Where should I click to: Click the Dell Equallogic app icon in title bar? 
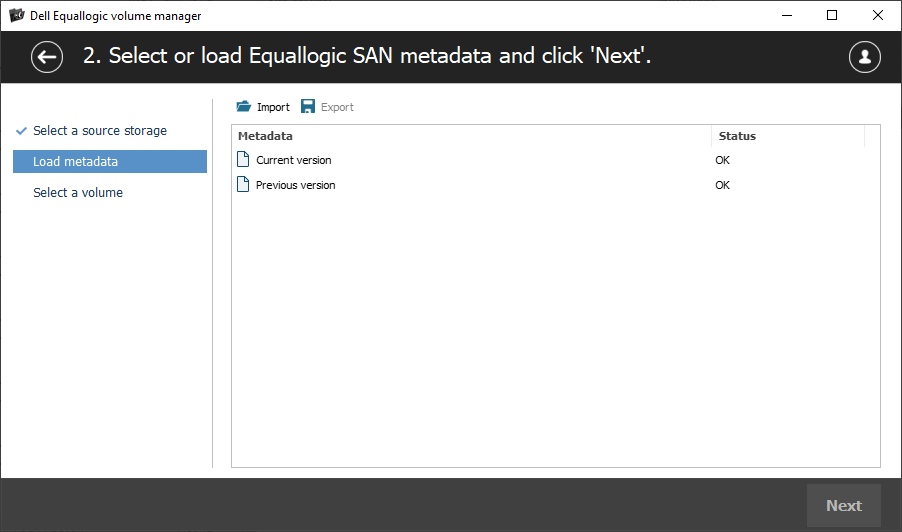(x=17, y=16)
